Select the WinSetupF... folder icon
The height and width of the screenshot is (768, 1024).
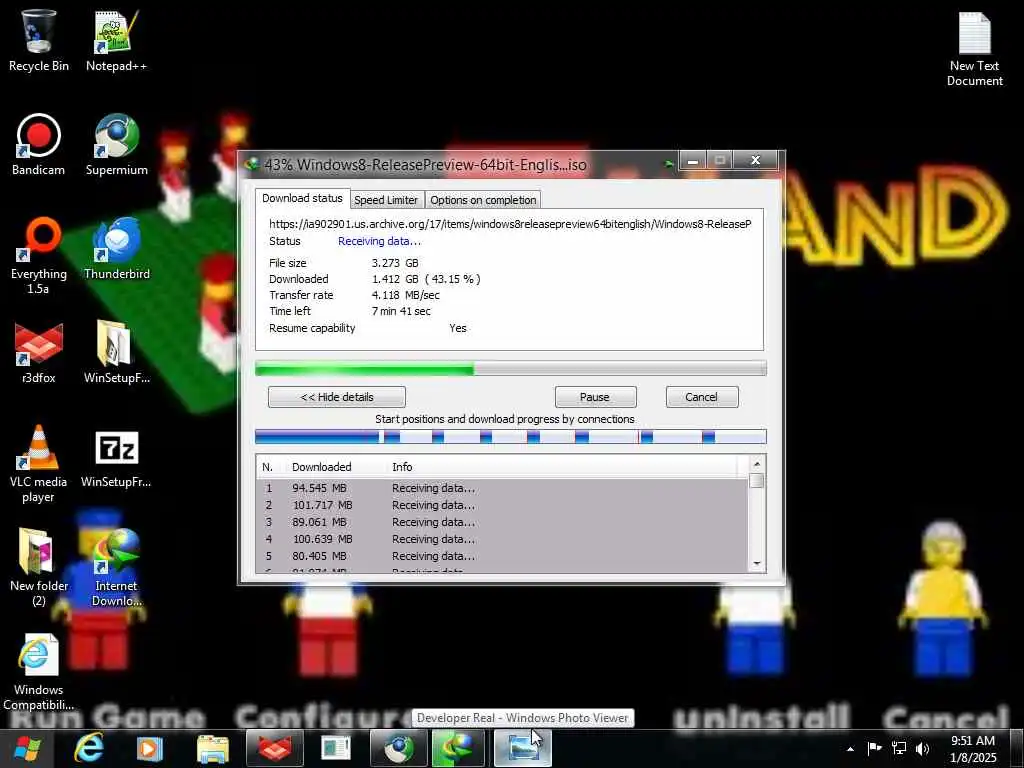116,353
